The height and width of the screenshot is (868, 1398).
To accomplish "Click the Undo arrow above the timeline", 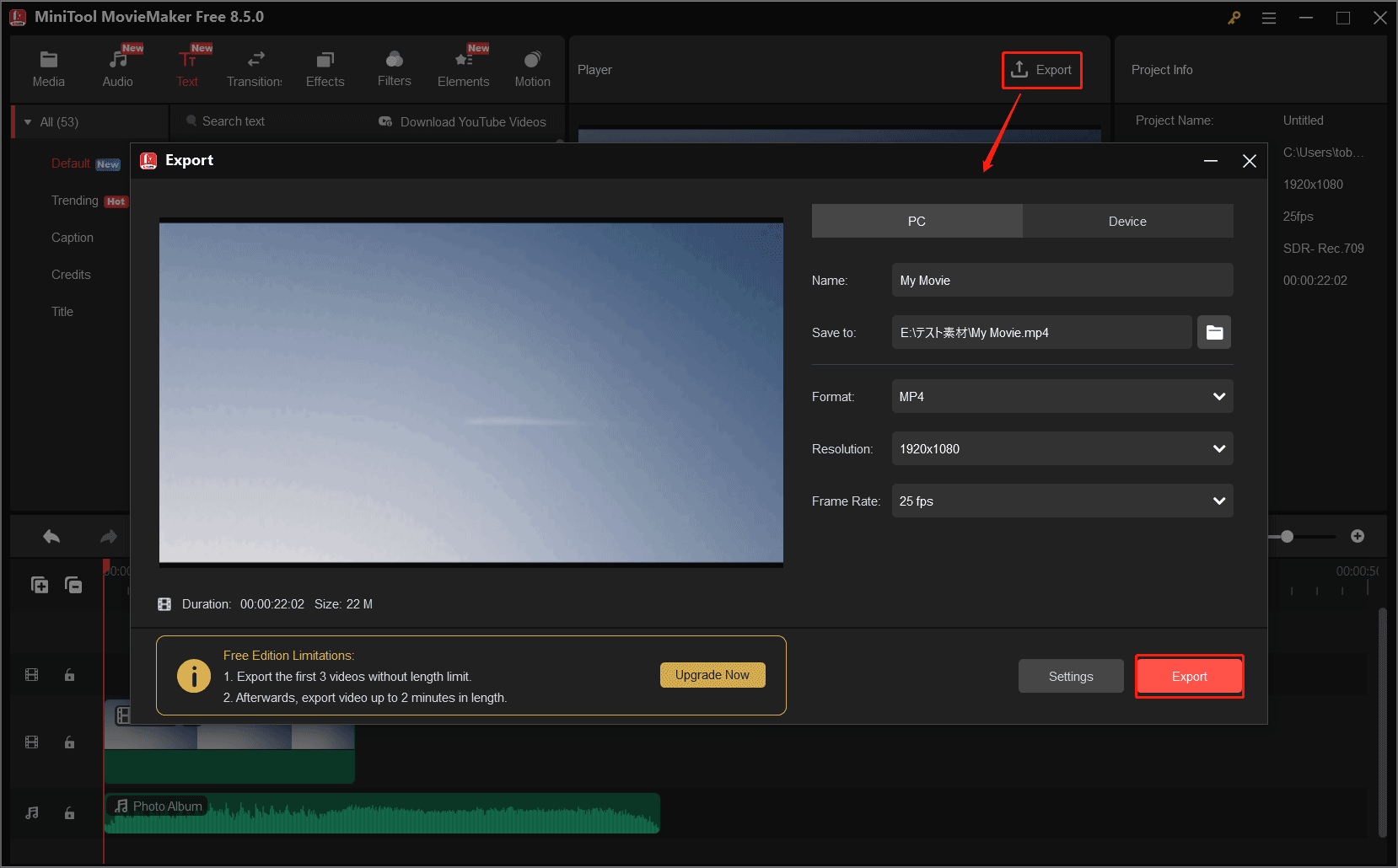I will [x=51, y=536].
